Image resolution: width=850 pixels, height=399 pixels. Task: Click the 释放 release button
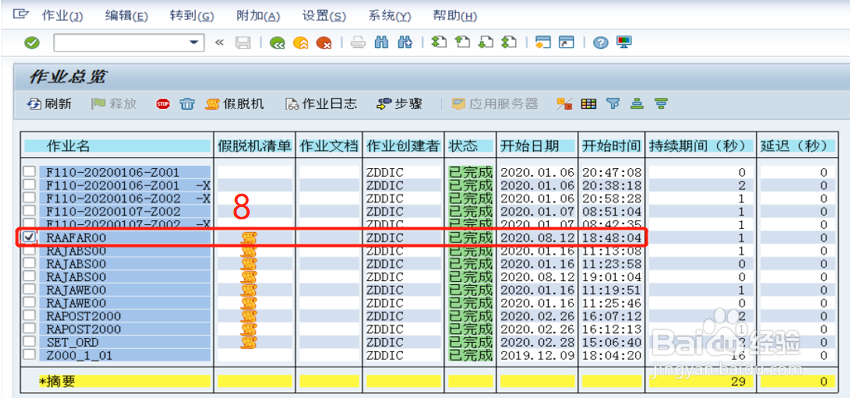click(x=114, y=104)
